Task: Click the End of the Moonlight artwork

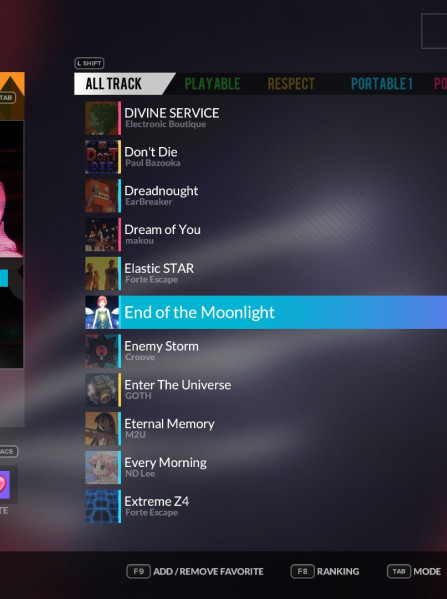Action: tap(101, 312)
